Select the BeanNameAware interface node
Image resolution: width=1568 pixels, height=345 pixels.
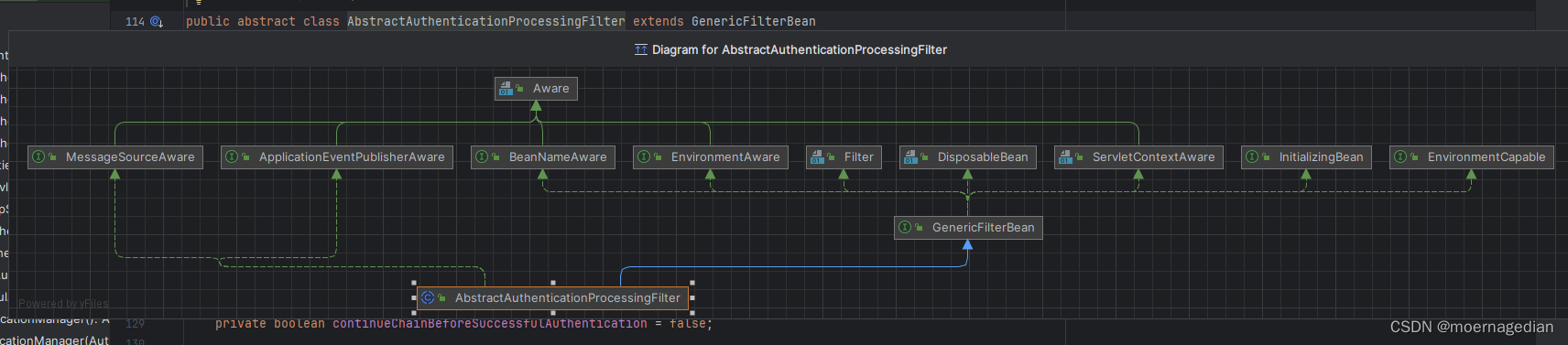(543, 157)
